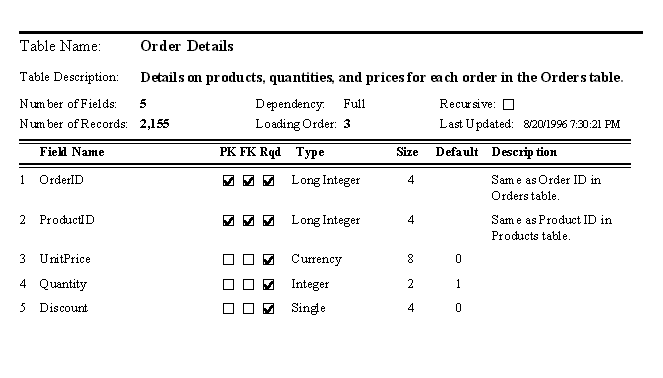663x378 pixels.
Task: Click the Field Name column header
Action: pos(72,152)
